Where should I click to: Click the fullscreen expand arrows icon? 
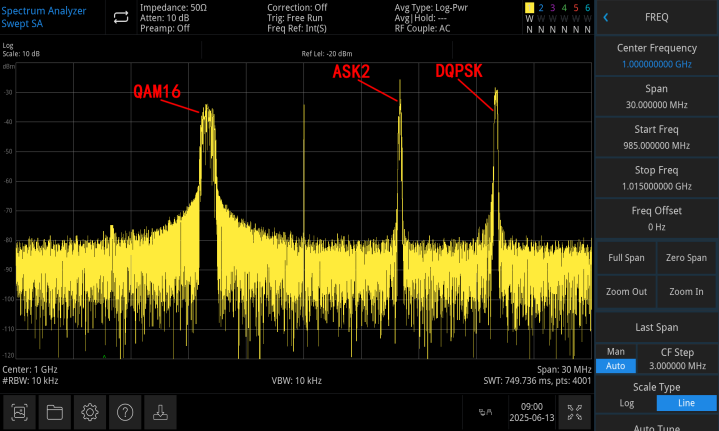click(x=575, y=412)
